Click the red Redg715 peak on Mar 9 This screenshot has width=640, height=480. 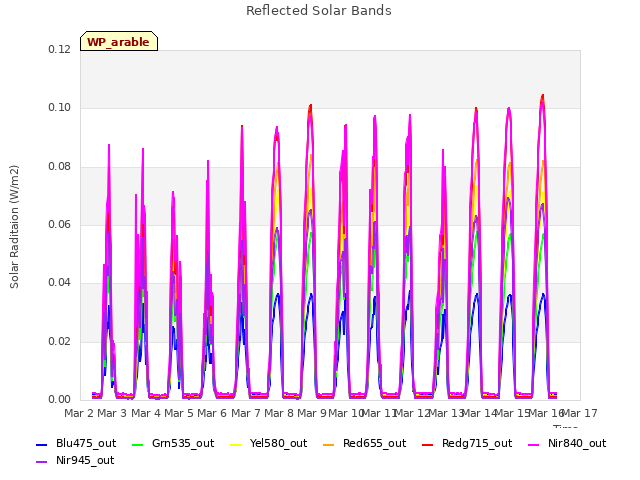coord(311,106)
